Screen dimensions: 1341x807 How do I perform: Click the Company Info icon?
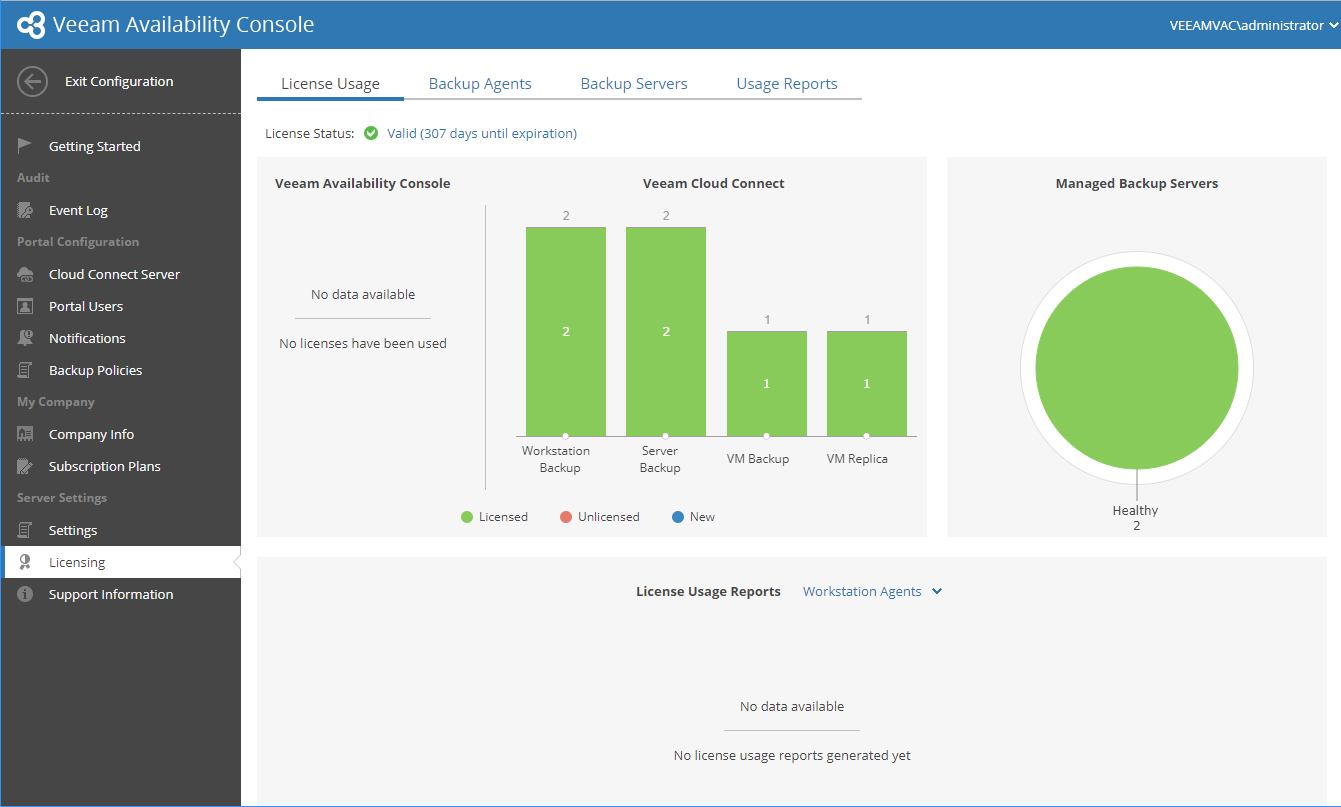26,434
